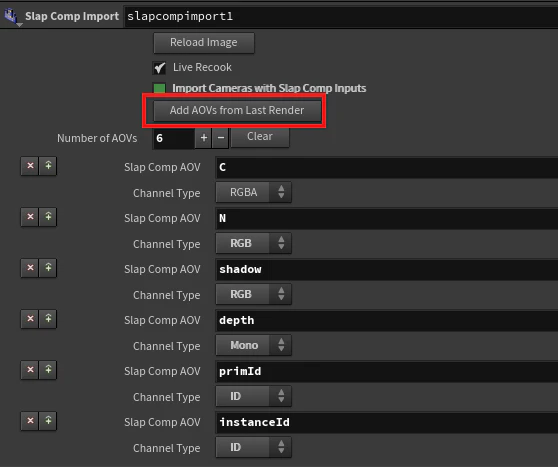Remove the C AOV entry

pyautogui.click(x=30, y=166)
